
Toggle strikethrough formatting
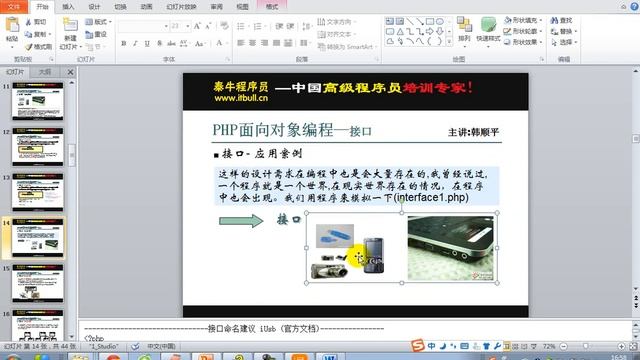[171, 43]
